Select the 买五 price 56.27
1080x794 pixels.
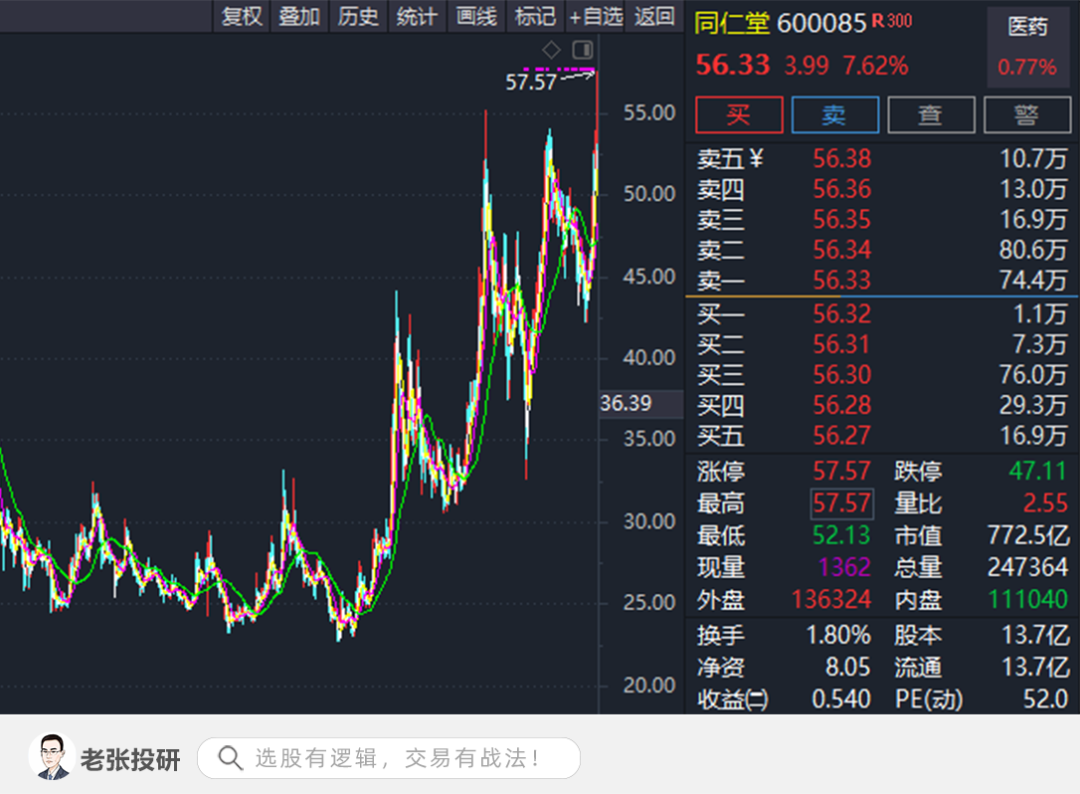pos(842,435)
